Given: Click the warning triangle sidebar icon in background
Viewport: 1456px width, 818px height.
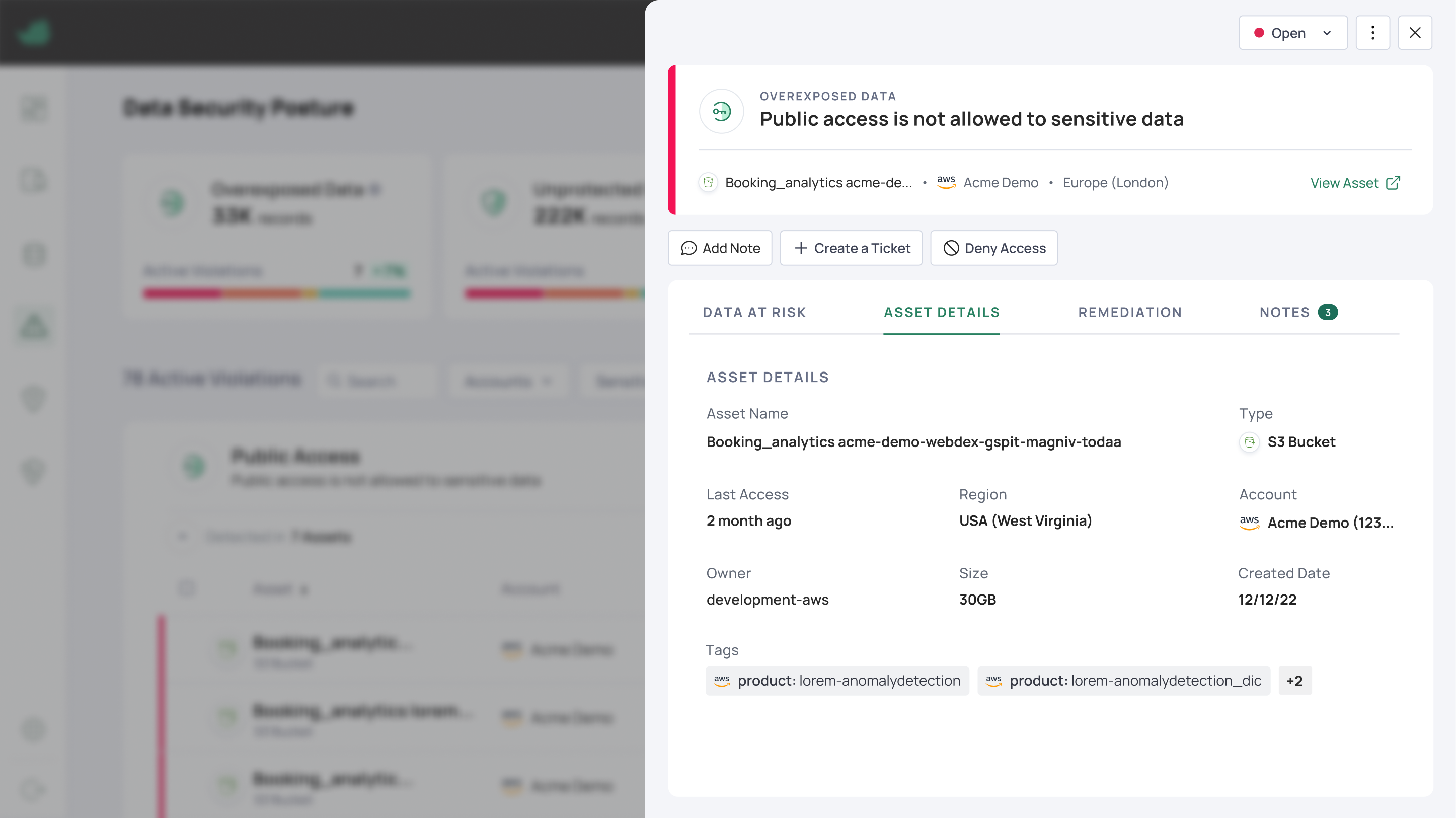Looking at the screenshot, I should click(x=34, y=326).
